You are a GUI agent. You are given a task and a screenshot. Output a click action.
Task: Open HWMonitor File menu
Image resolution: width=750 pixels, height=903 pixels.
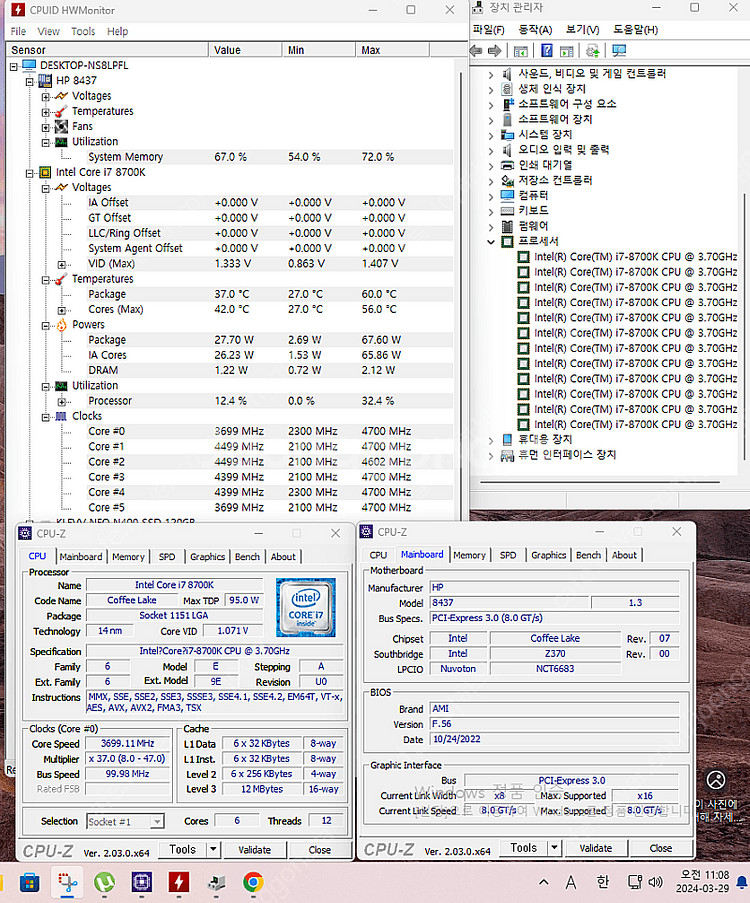(18, 32)
